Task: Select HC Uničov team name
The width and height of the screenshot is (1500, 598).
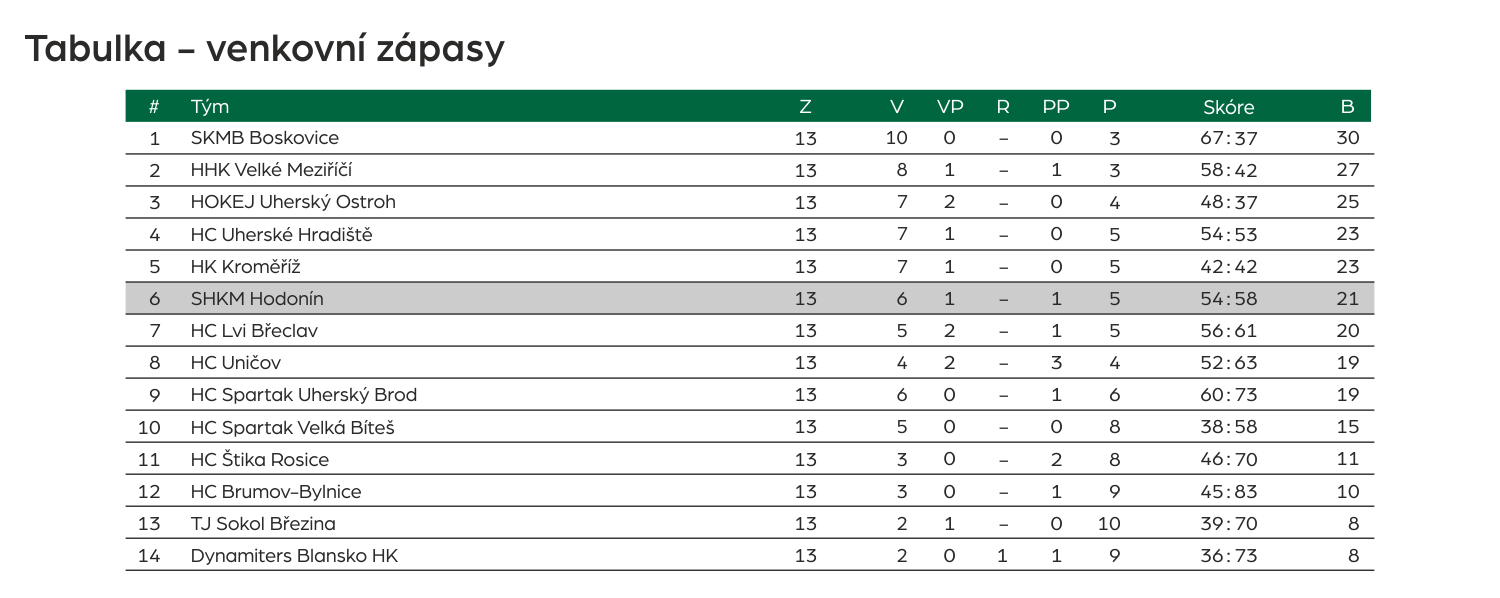Action: coord(236,362)
